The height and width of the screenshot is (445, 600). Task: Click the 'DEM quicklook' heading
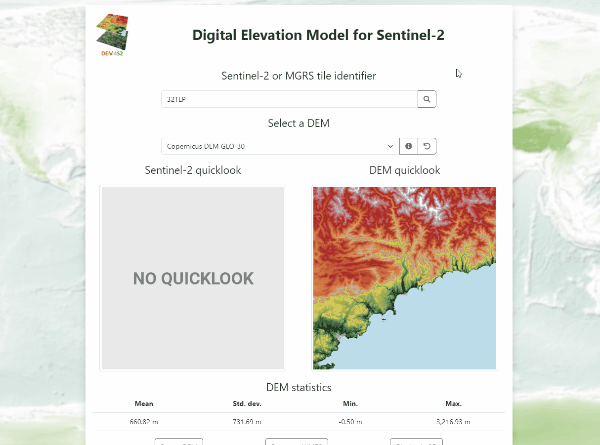pyautogui.click(x=404, y=170)
